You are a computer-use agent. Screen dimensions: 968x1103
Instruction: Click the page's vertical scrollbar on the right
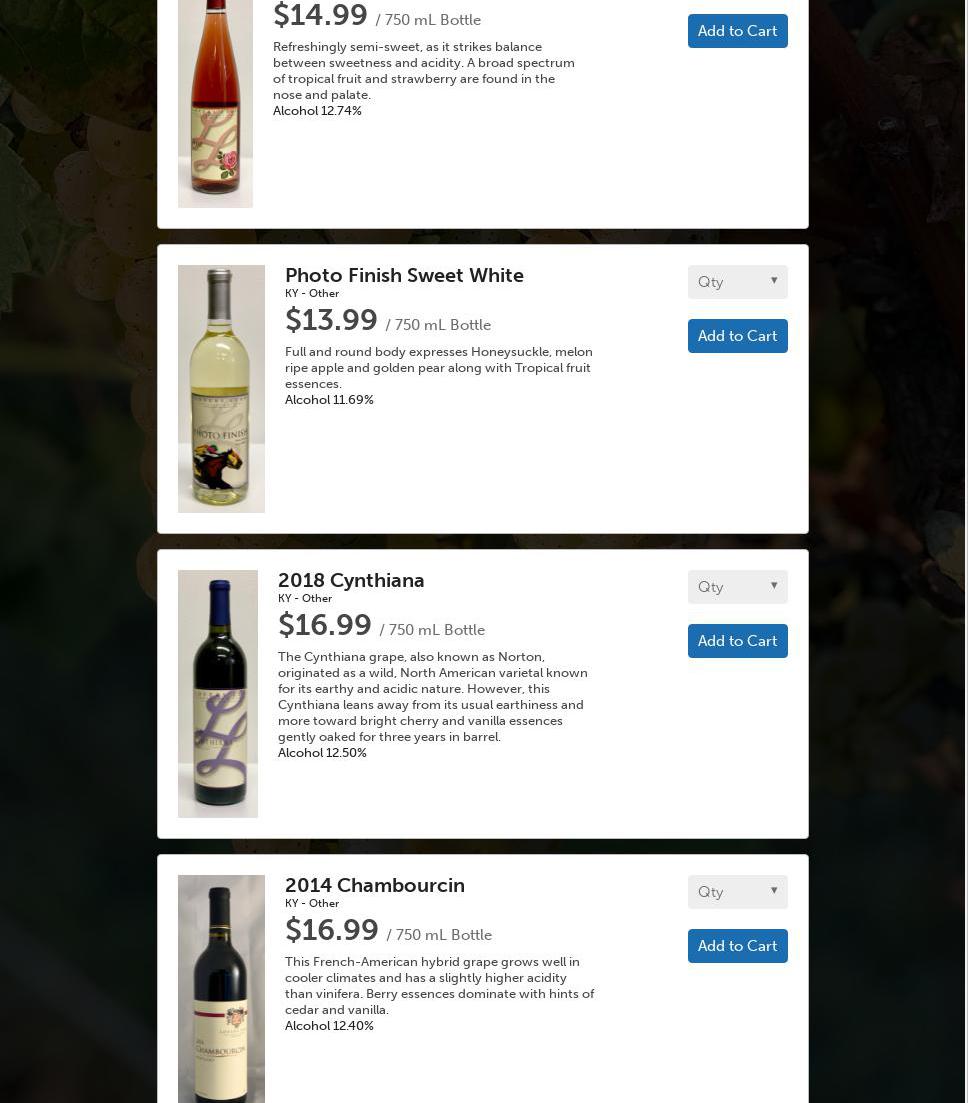pos(965,552)
